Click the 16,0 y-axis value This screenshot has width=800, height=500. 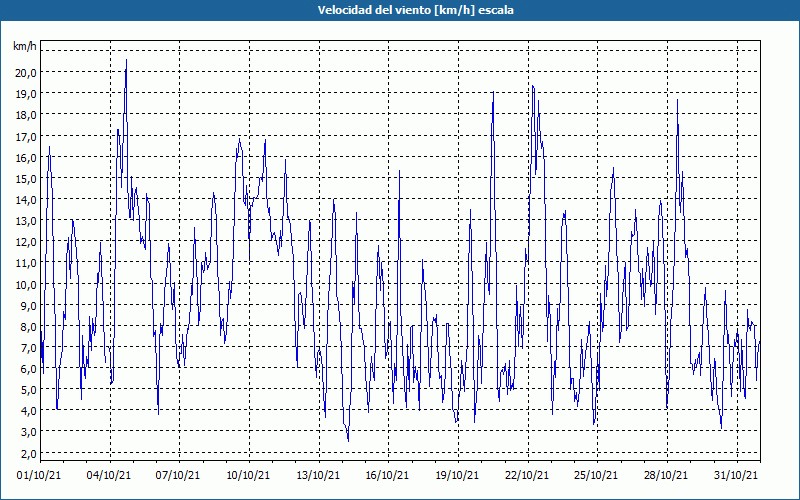coord(26,158)
